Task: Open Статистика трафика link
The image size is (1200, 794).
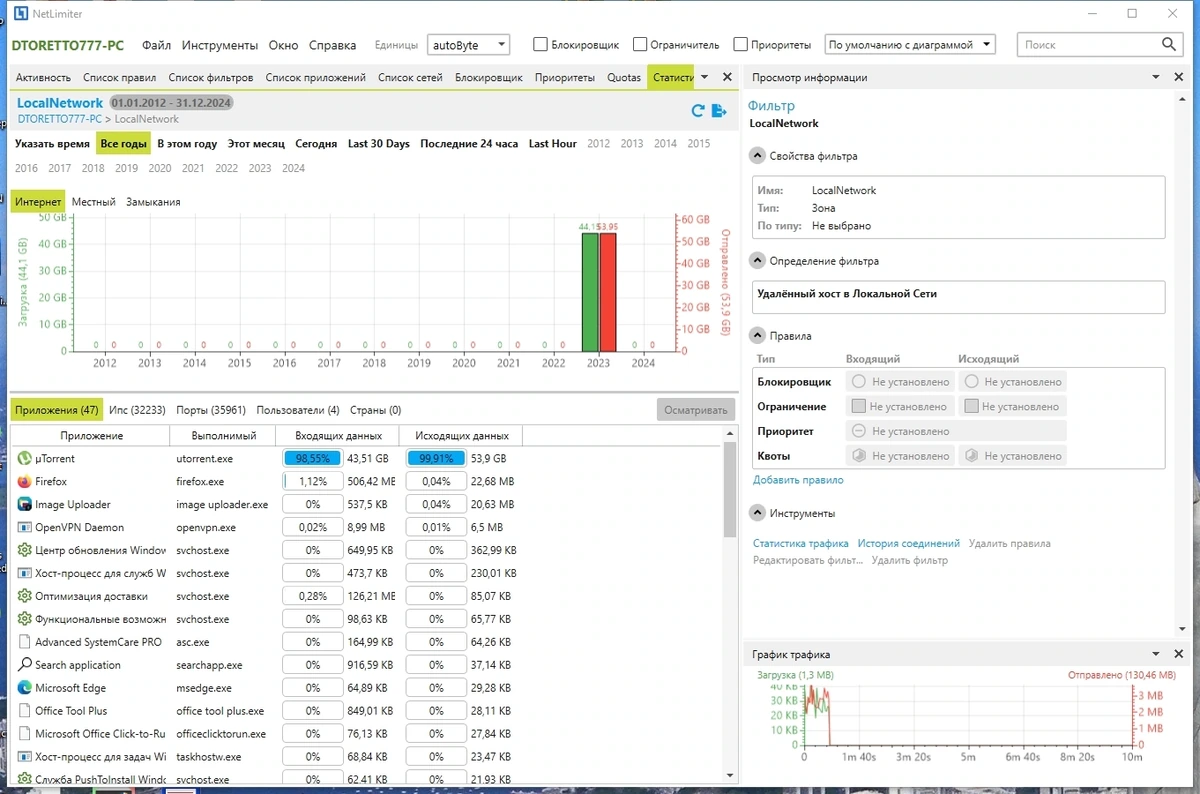Action: (x=800, y=543)
